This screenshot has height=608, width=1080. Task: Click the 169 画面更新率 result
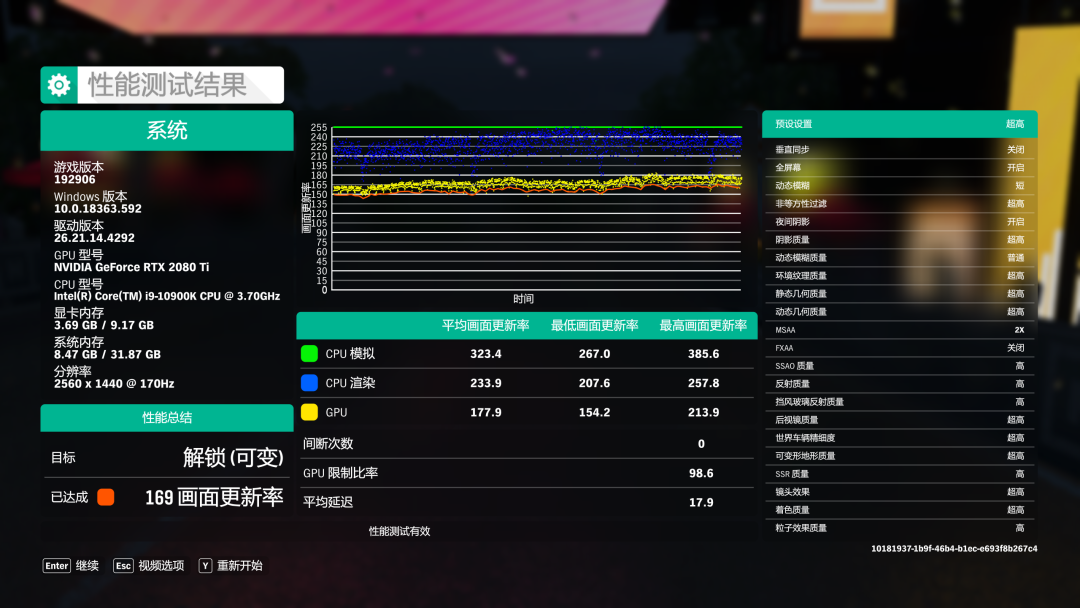(x=214, y=497)
